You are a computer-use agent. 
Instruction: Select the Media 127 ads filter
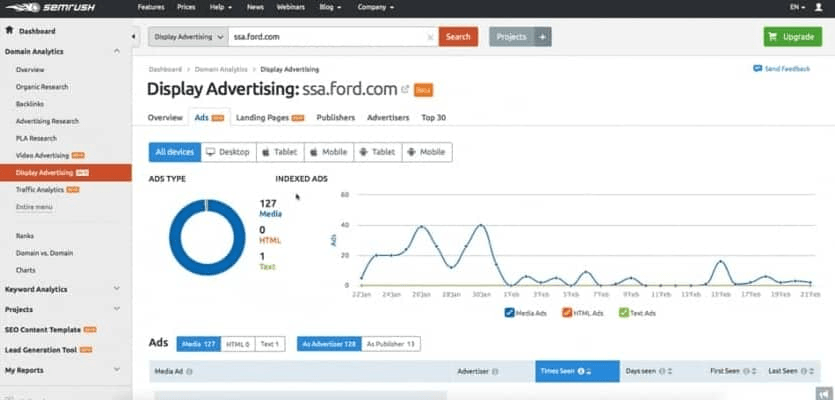coord(199,344)
